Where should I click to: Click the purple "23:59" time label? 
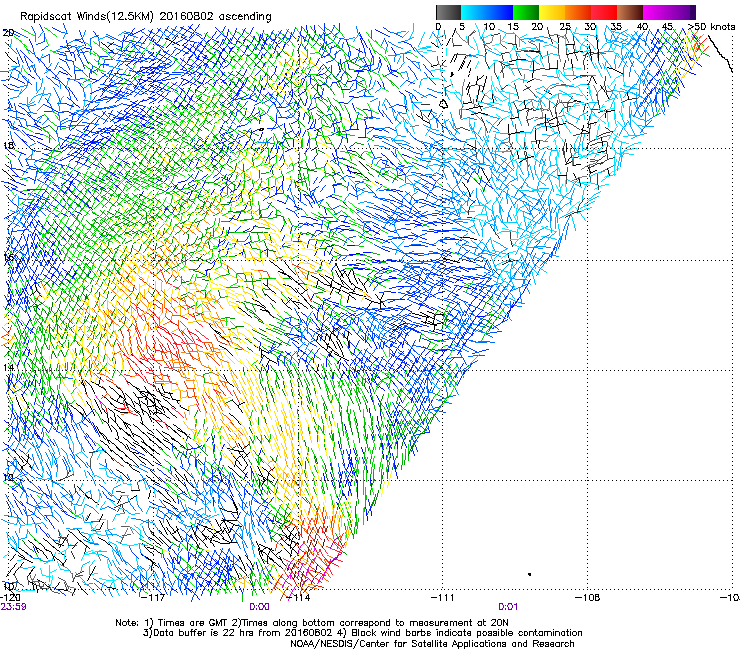click(13, 607)
